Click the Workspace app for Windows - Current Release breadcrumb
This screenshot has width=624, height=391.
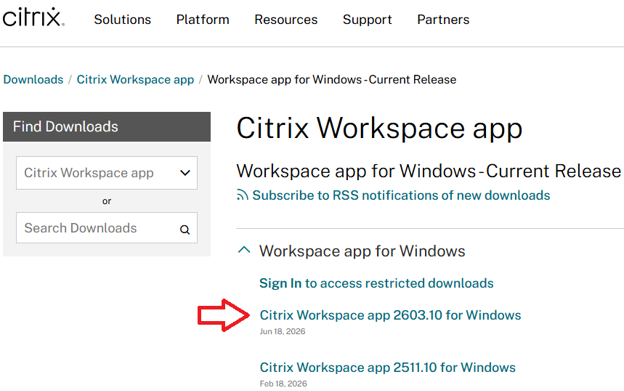332,80
